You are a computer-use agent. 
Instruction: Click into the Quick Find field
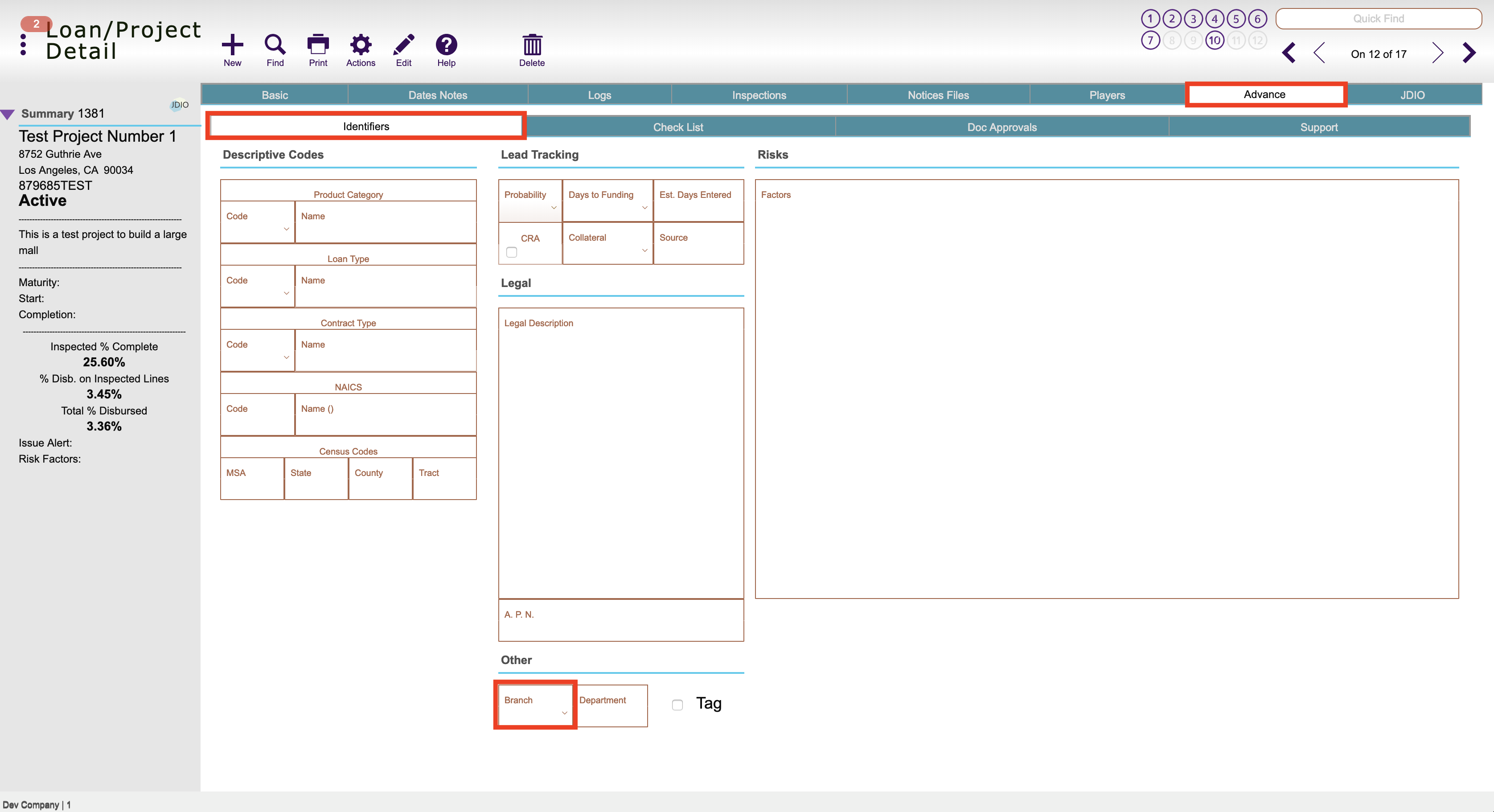[x=1378, y=19]
